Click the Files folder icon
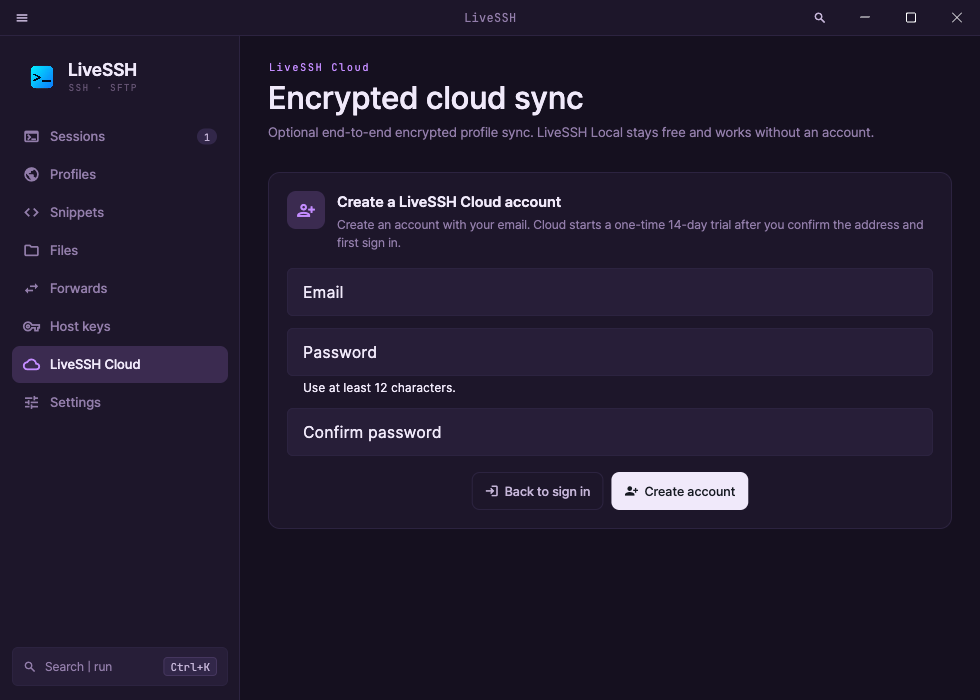 tap(31, 251)
